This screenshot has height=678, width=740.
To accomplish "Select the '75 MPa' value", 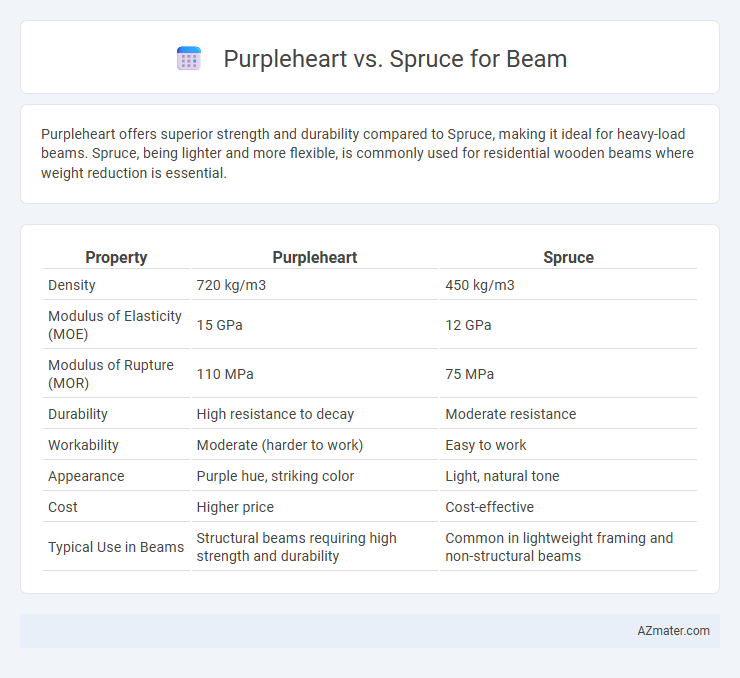I will tap(470, 374).
